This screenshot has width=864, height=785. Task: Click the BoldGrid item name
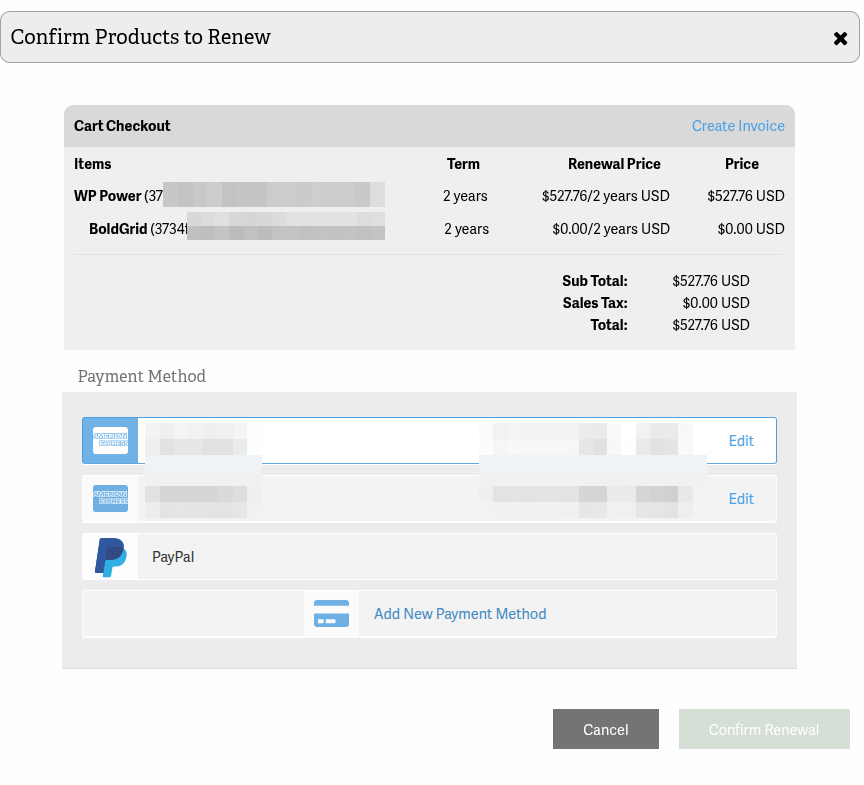(x=118, y=229)
